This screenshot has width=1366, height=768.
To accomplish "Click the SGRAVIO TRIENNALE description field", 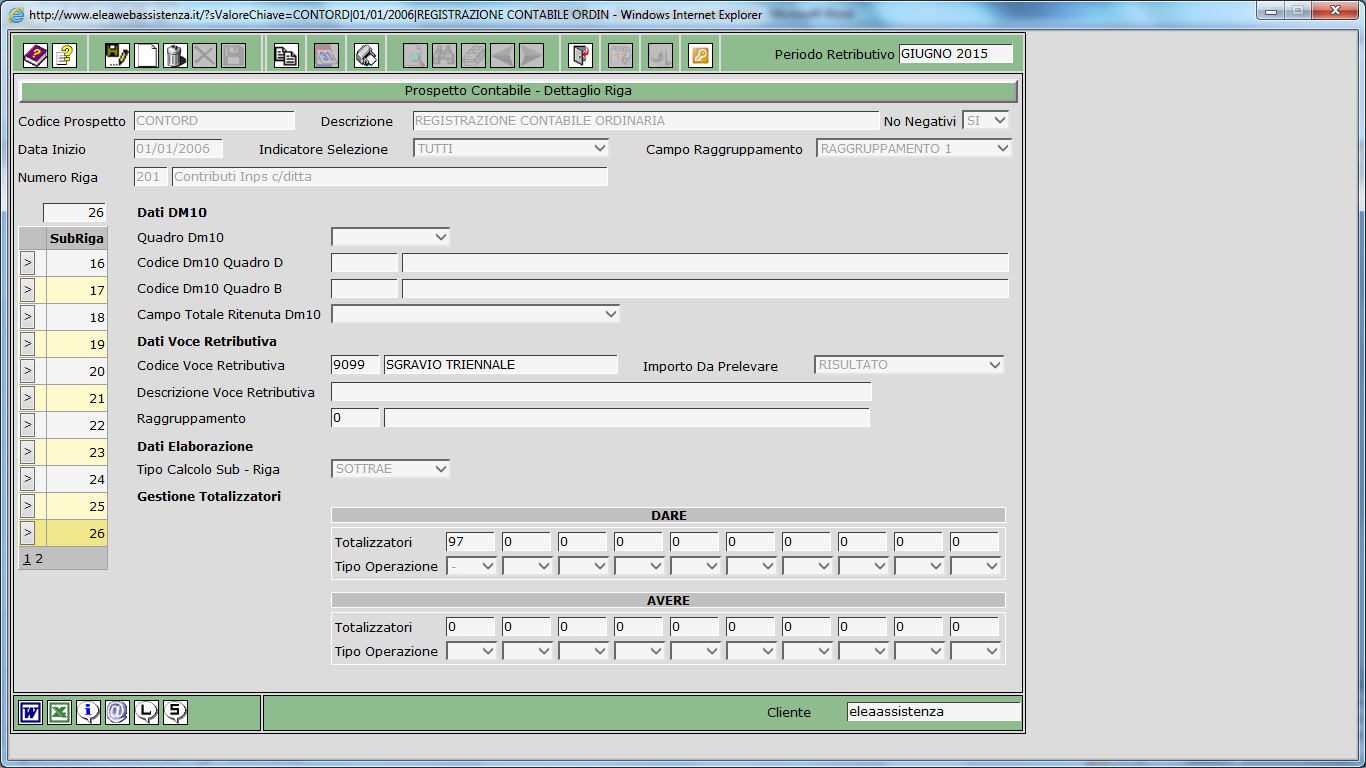I will click(501, 365).
